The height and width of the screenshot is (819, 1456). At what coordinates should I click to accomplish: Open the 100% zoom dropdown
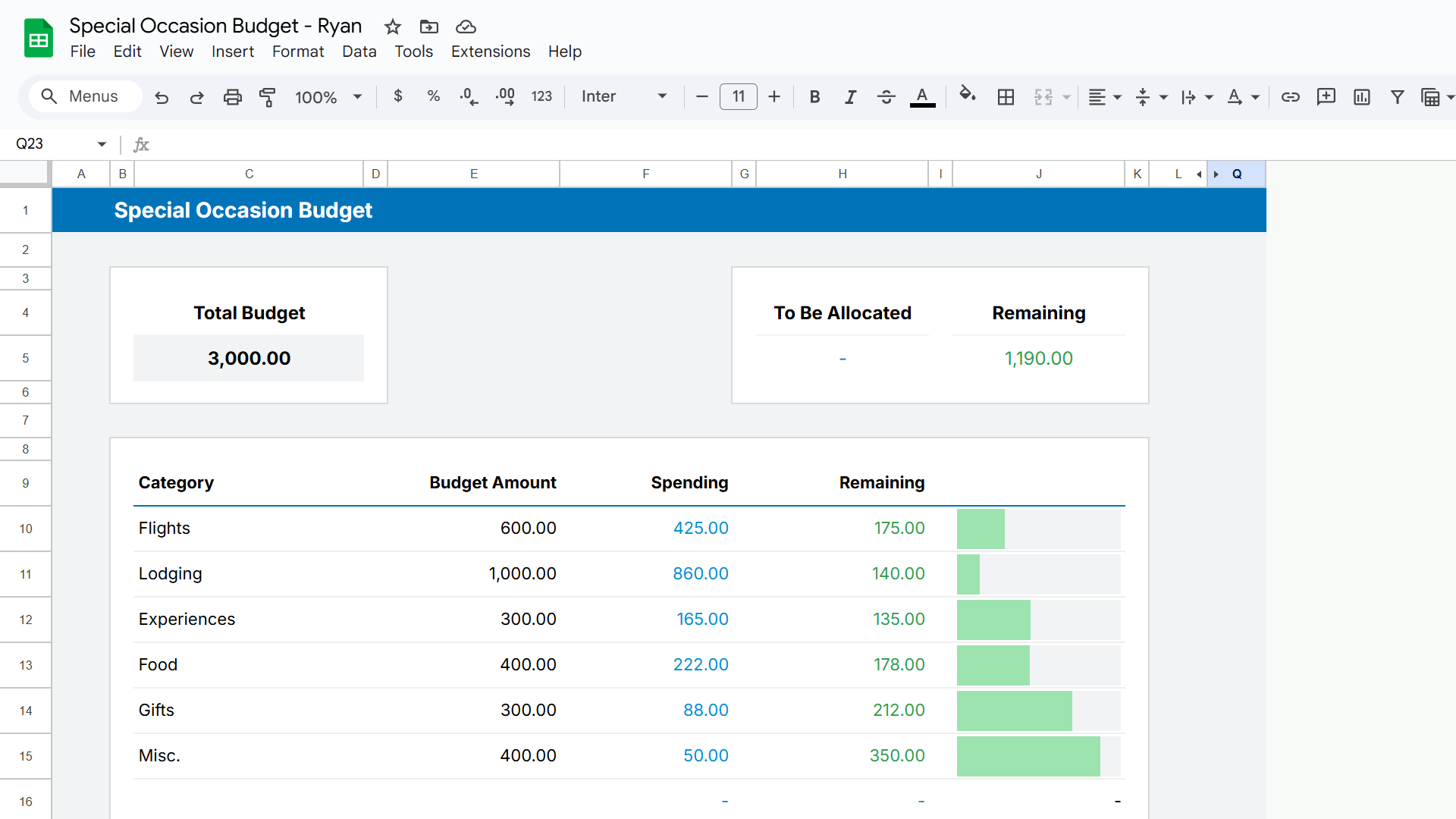[328, 97]
